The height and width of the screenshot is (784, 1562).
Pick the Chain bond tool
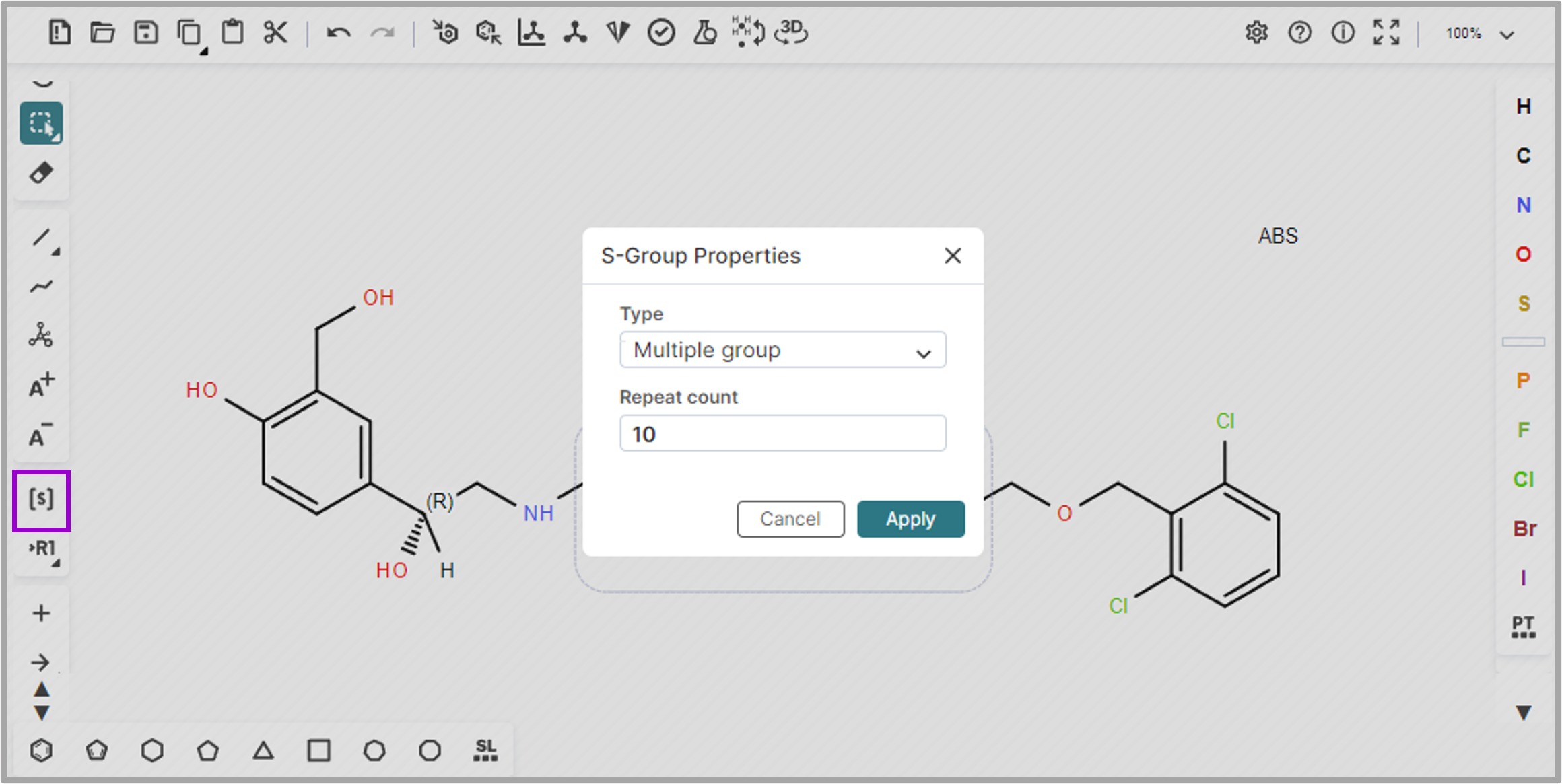pos(41,287)
